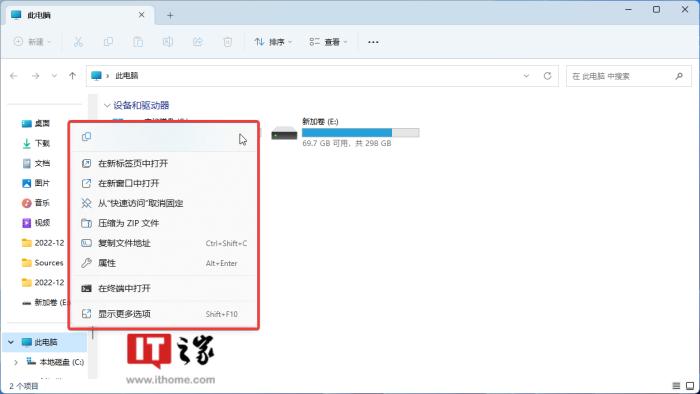Open 图片 in the sidebar

coord(36,183)
